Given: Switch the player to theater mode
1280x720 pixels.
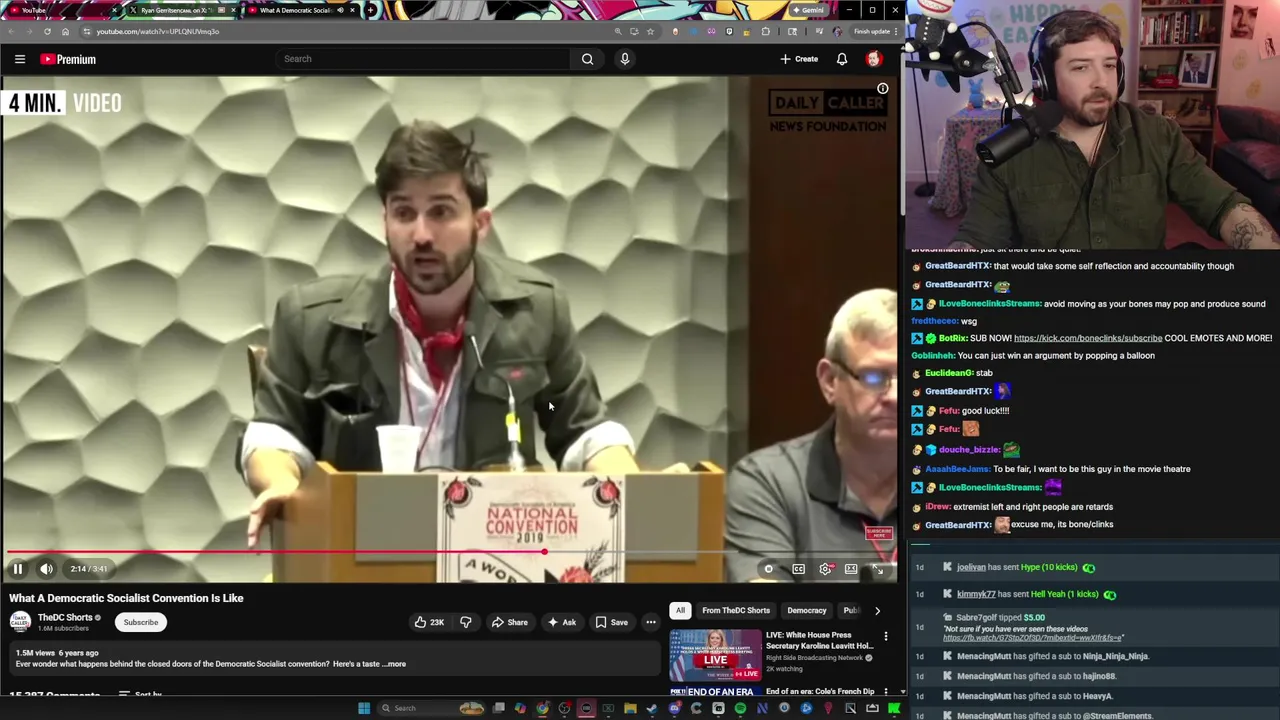Looking at the screenshot, I should pos(851,569).
